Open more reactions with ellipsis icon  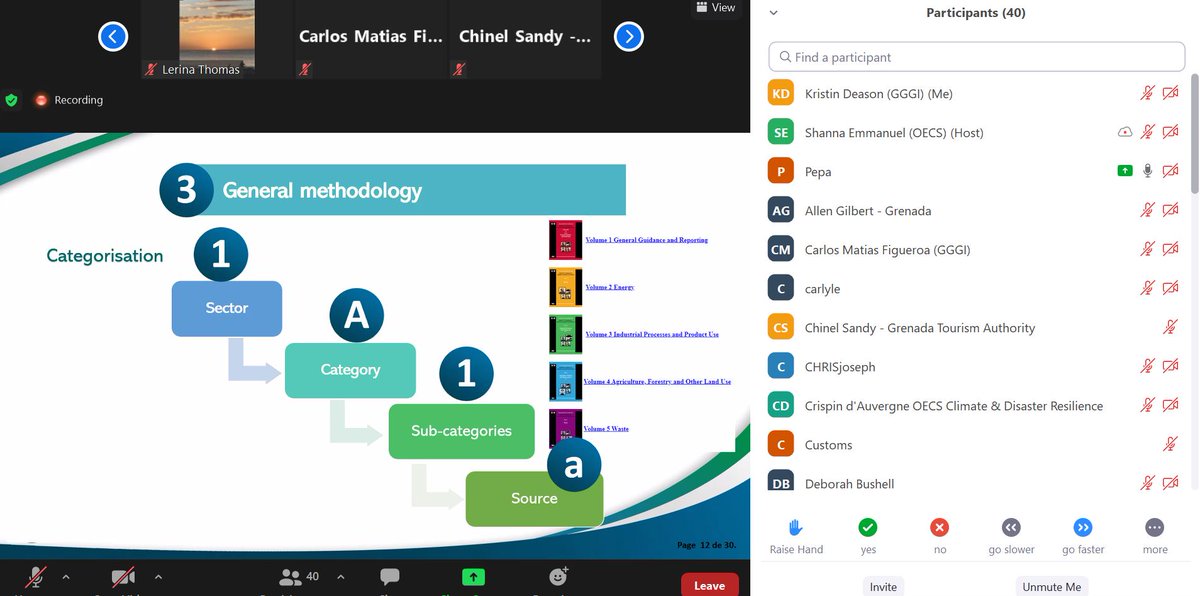tap(1155, 527)
